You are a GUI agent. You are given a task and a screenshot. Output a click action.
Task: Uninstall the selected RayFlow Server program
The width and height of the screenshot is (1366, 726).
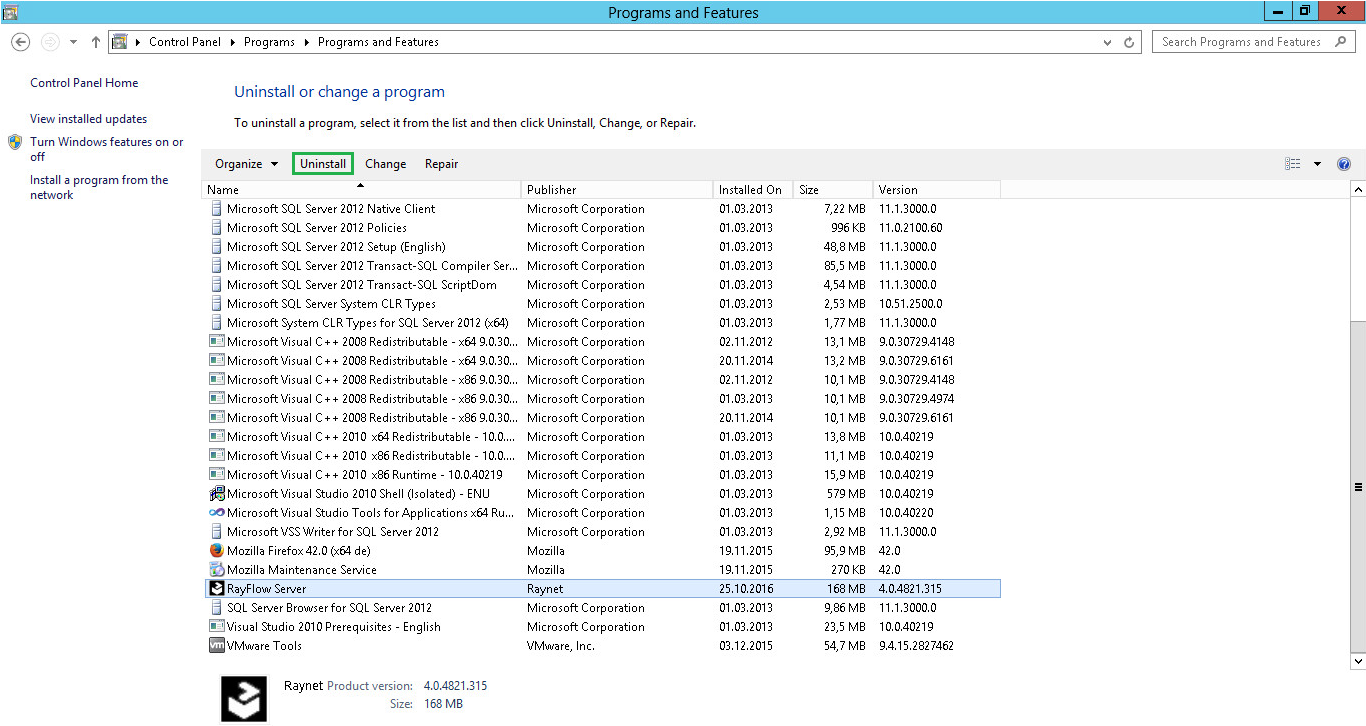click(x=322, y=163)
